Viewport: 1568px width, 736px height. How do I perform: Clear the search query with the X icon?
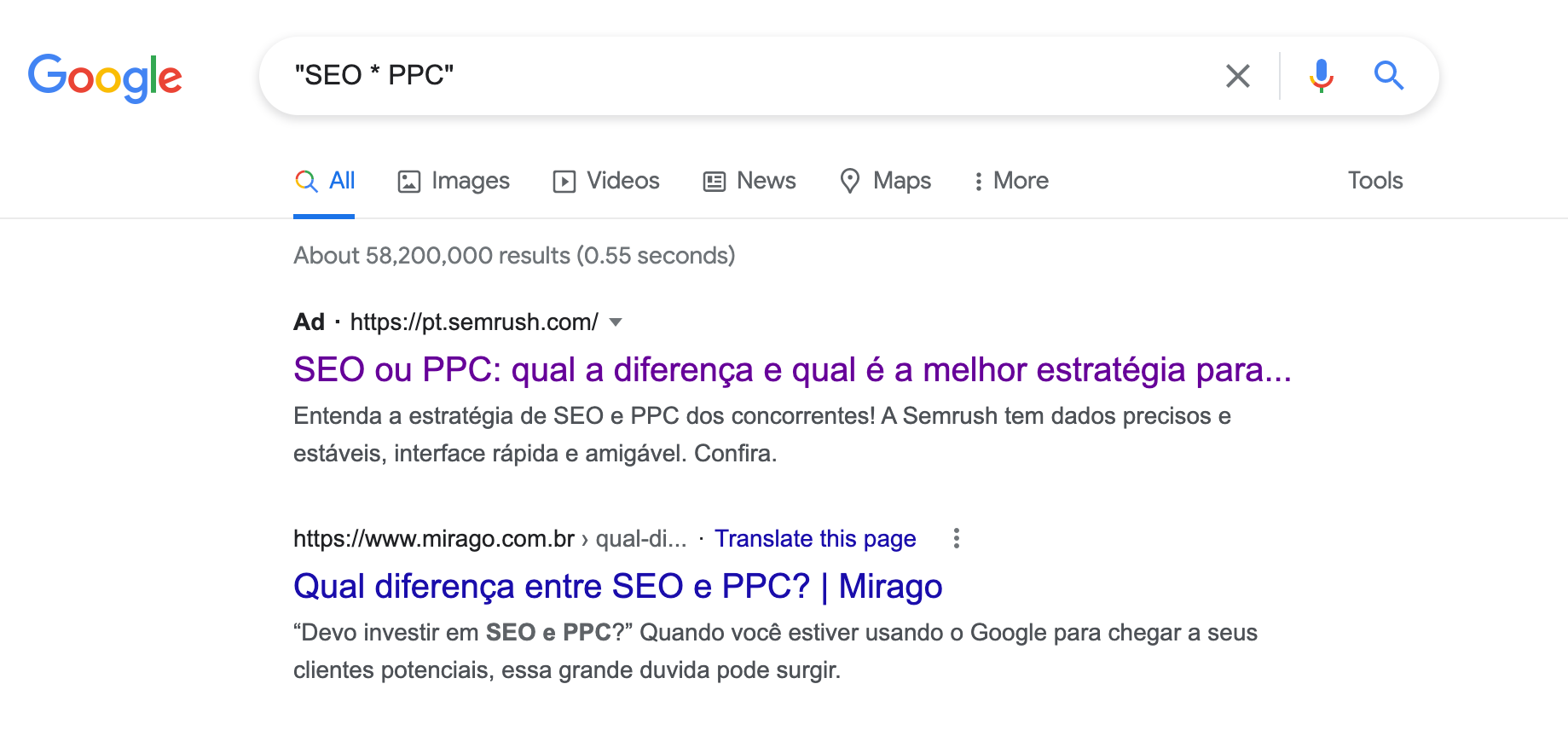tap(1237, 76)
